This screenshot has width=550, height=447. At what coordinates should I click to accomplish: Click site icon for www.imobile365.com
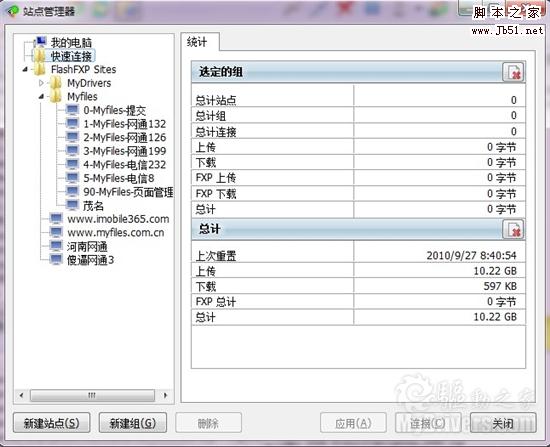coord(56,219)
